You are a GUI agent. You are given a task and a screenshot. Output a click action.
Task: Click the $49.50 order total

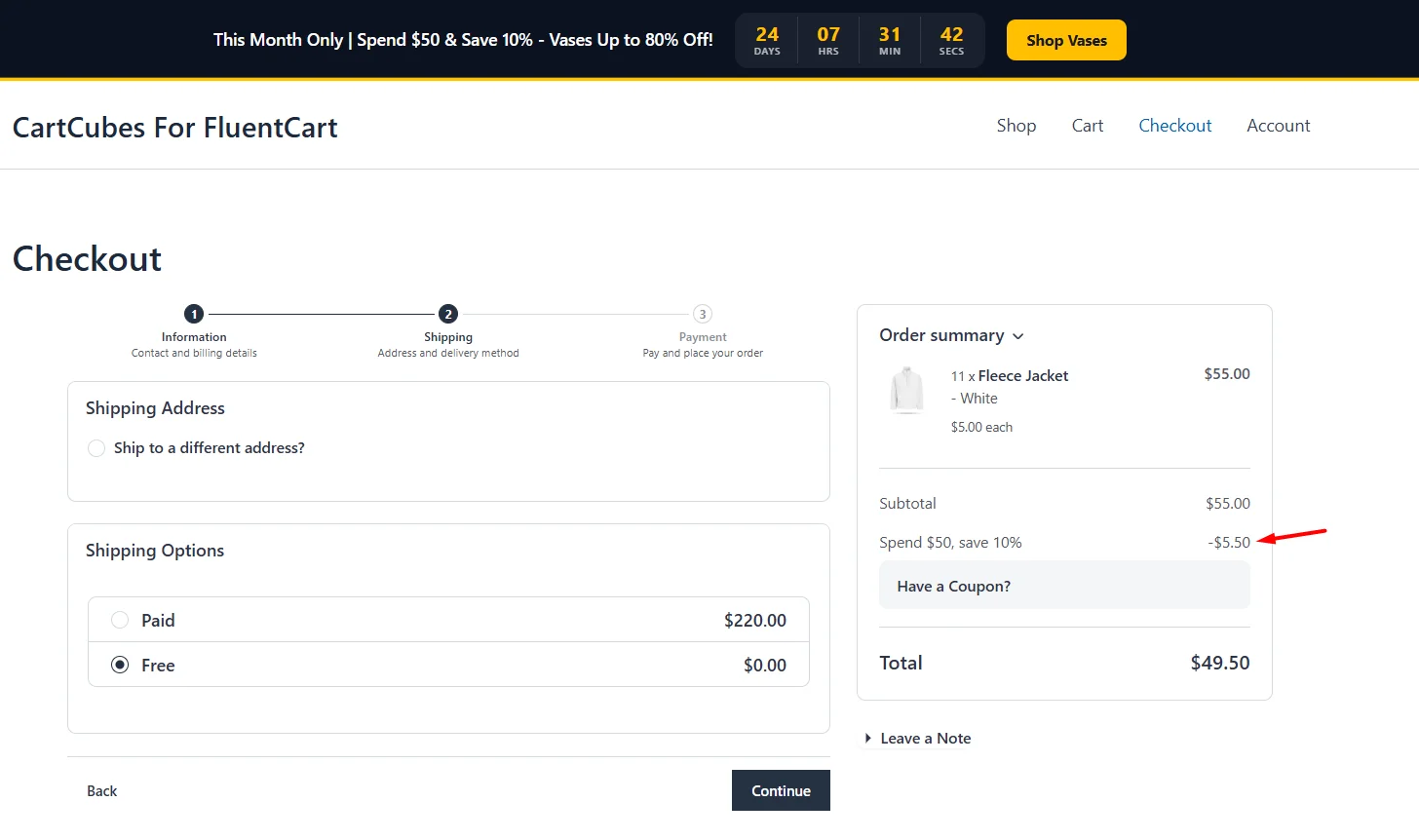pos(1220,663)
